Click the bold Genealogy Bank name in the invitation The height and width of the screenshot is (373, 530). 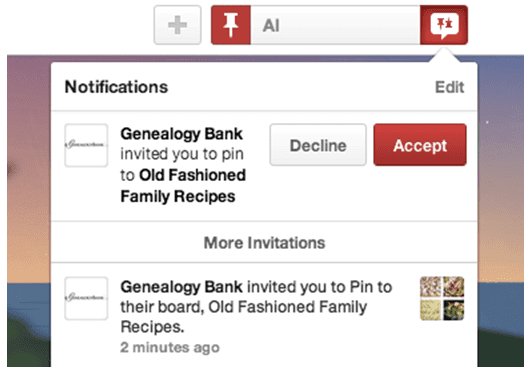pyautogui.click(x=182, y=134)
